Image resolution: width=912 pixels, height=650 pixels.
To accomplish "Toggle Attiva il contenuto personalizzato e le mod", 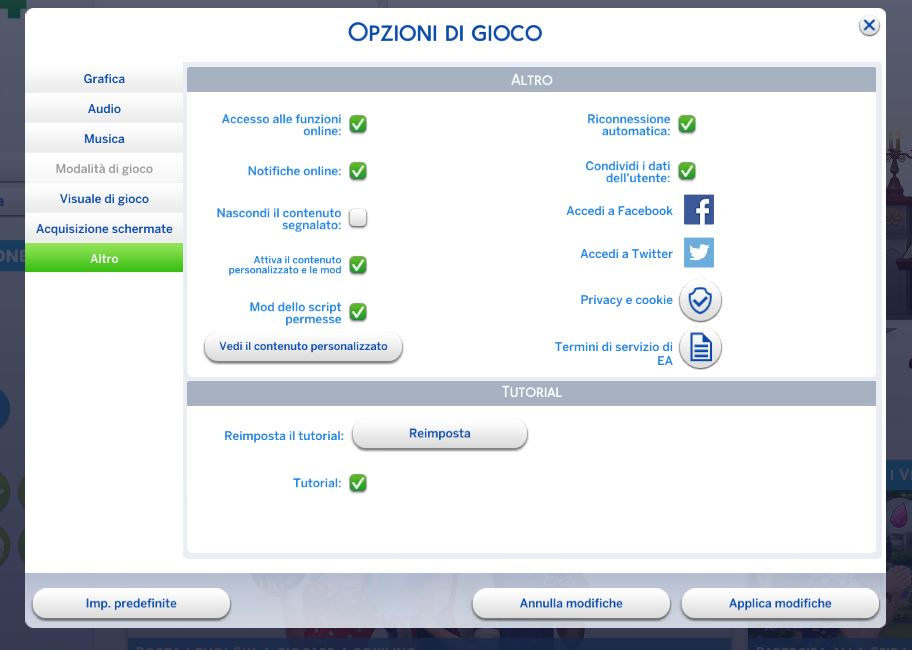I will [x=357, y=265].
